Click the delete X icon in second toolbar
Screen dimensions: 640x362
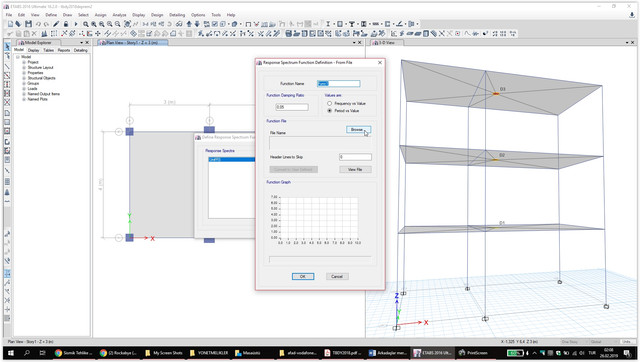[x=34, y=33]
